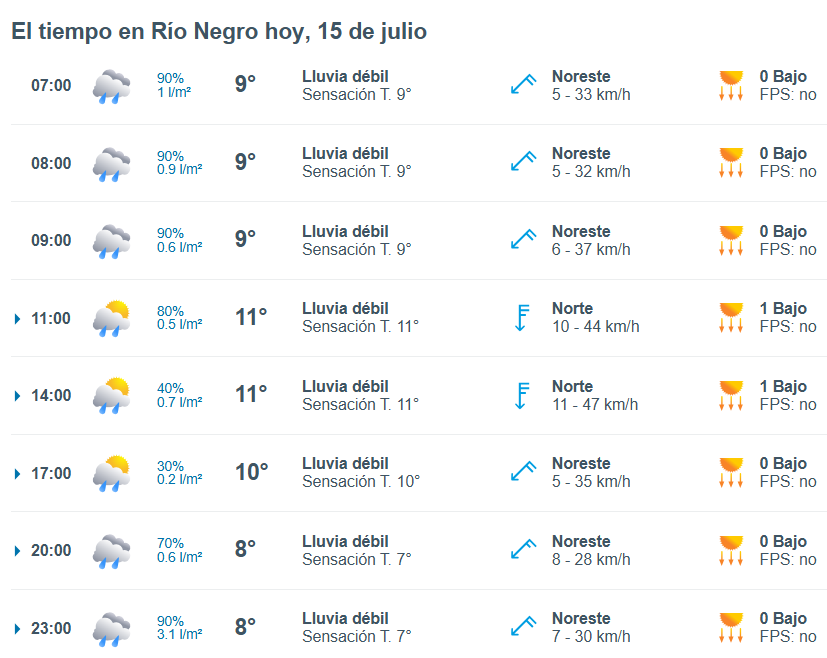Image resolution: width=827 pixels, height=658 pixels.
Task: Click the UV index sun icon at 09:00
Action: coord(731,240)
